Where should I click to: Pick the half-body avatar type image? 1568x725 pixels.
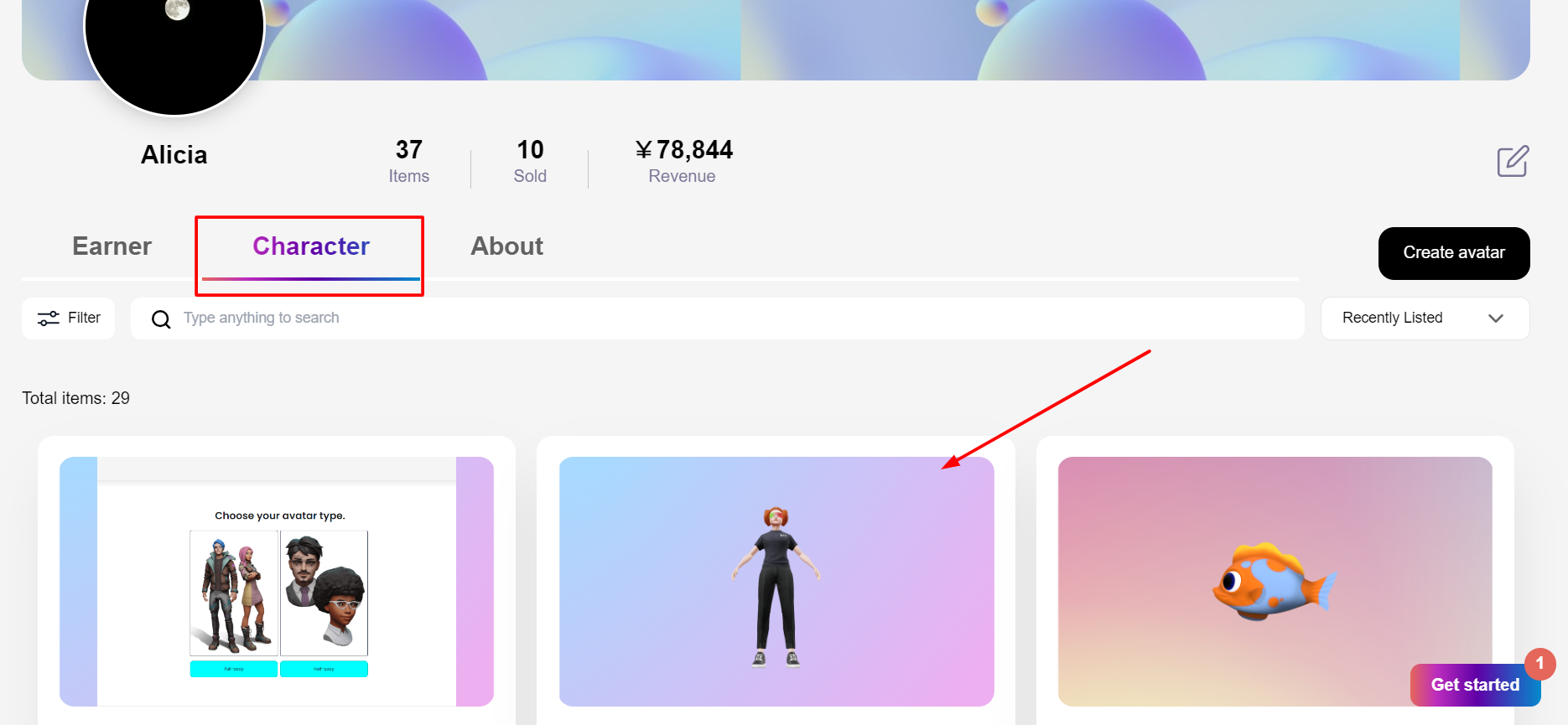[324, 593]
